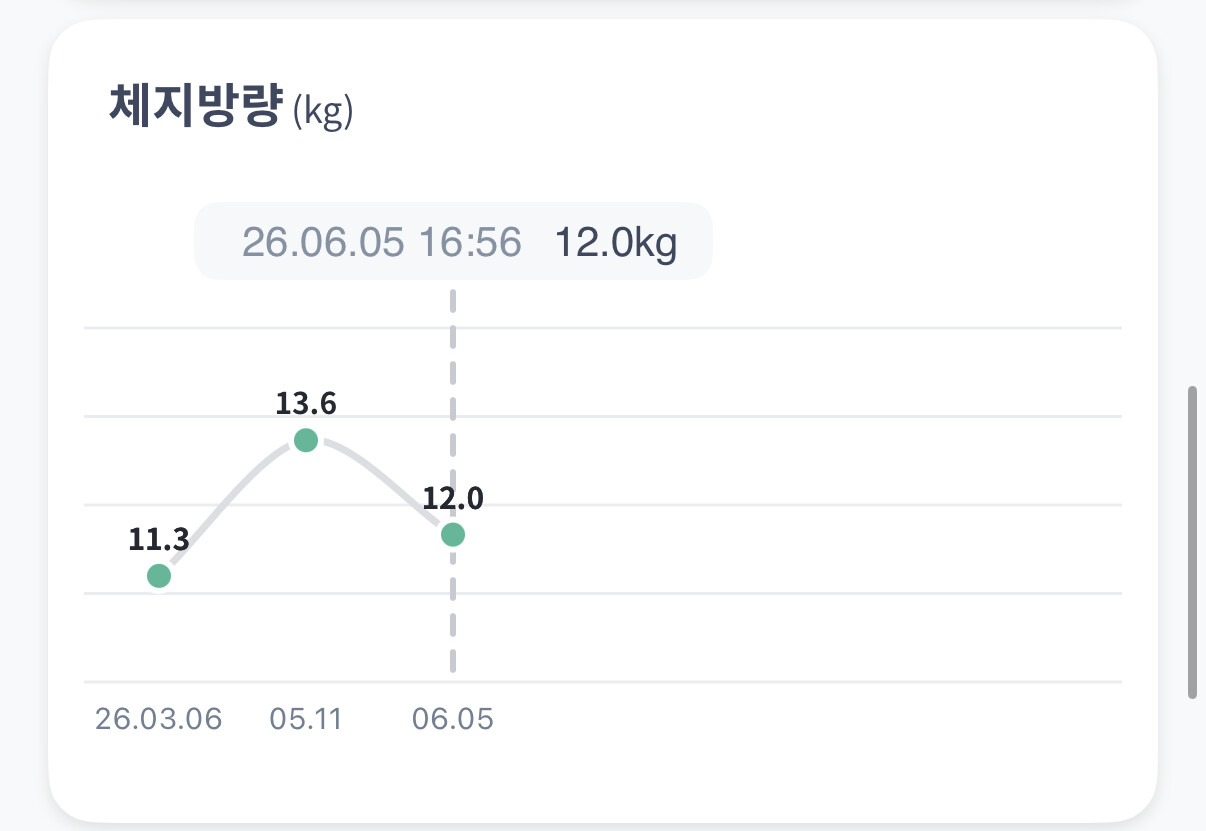Image resolution: width=1206 pixels, height=831 pixels.
Task: Click the 06.05 date axis label
Action: (453, 719)
